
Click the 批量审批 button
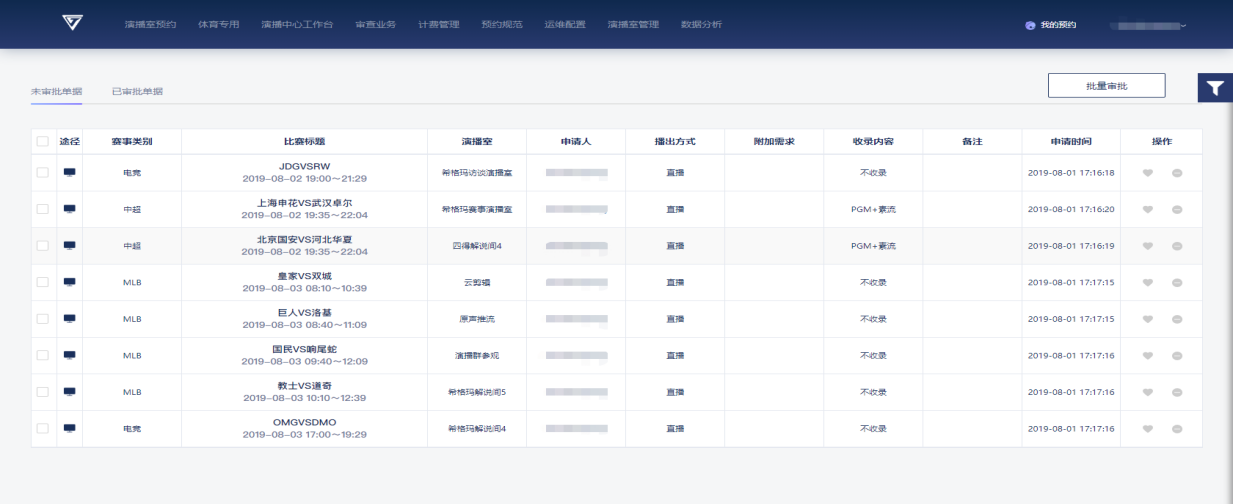1106,86
